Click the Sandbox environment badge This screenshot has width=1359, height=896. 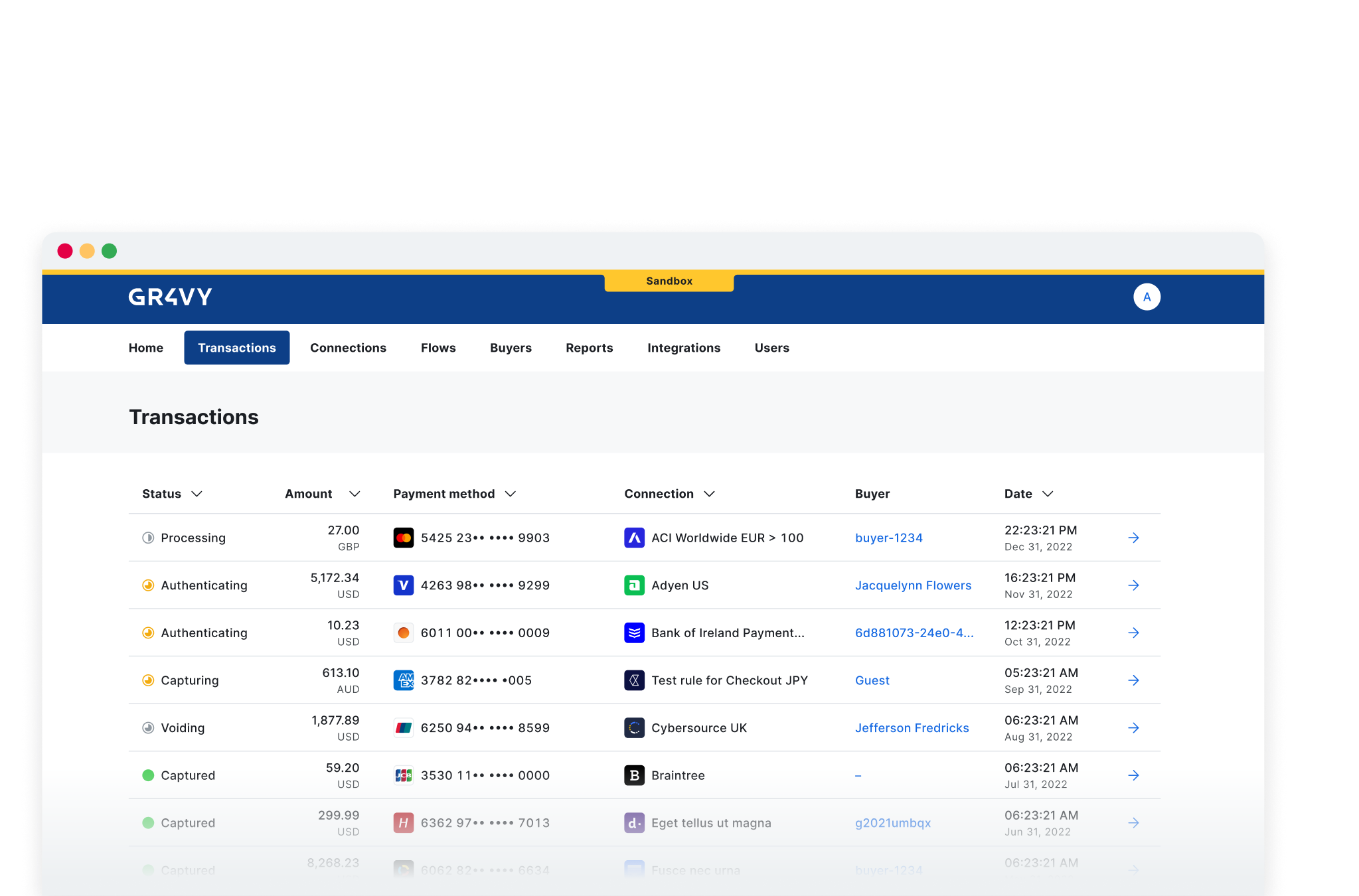point(669,281)
